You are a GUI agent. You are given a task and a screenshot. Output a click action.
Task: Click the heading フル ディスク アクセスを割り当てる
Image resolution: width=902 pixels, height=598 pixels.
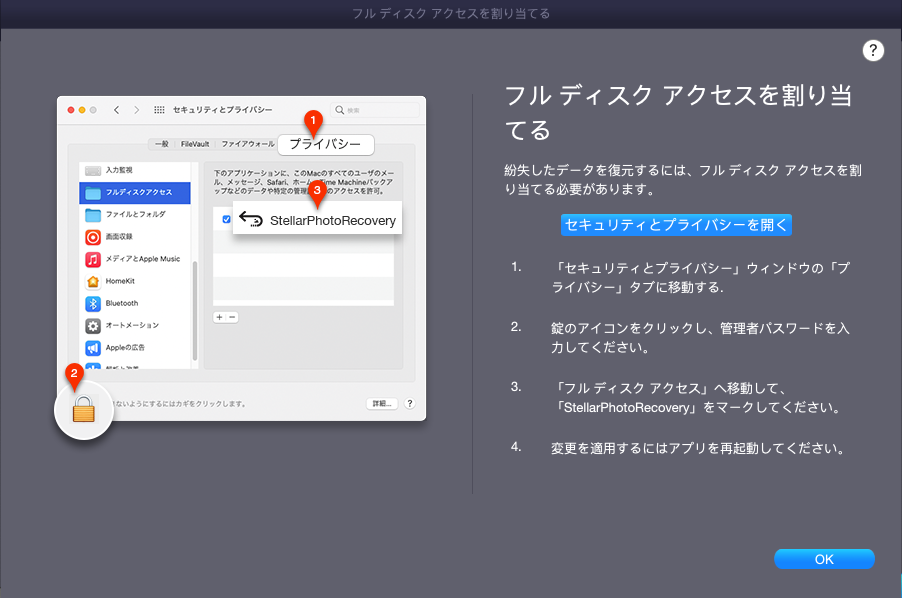coord(679,113)
